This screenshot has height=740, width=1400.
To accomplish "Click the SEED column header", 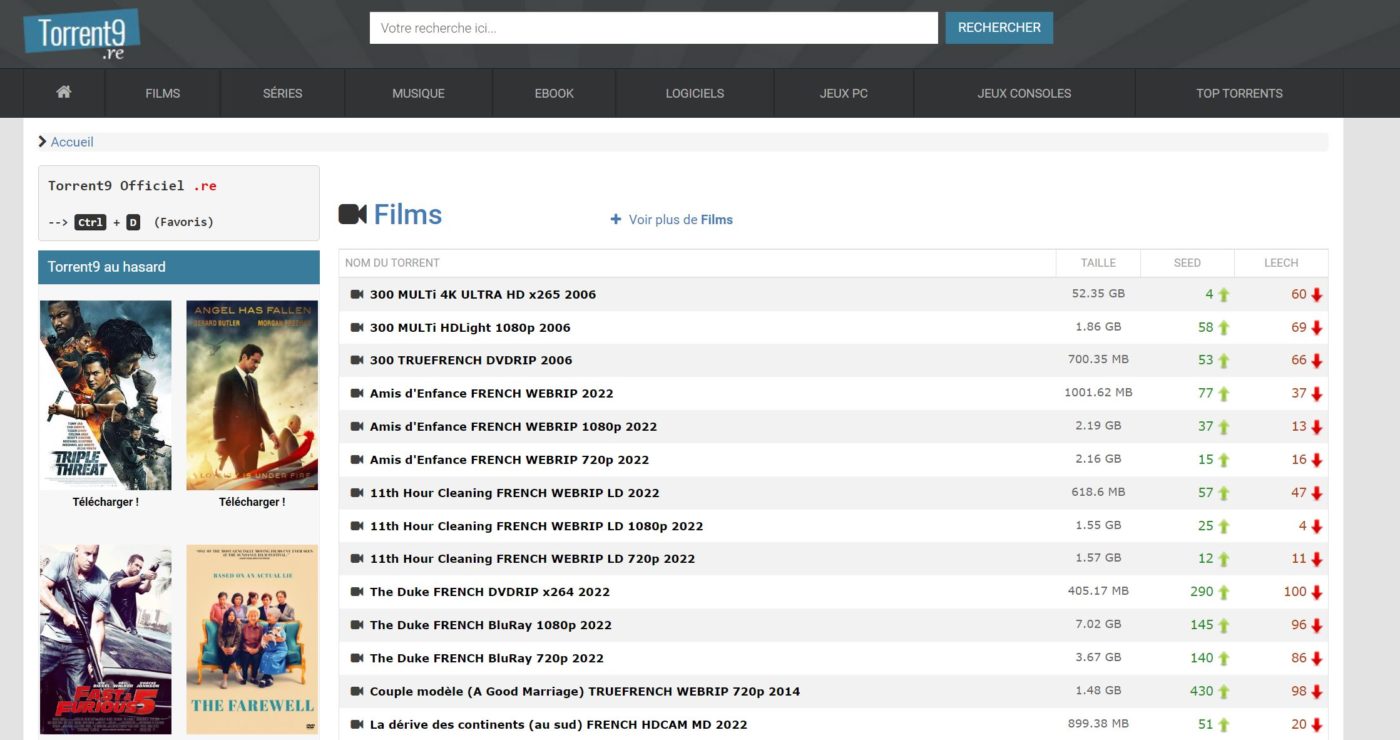I will click(1187, 263).
